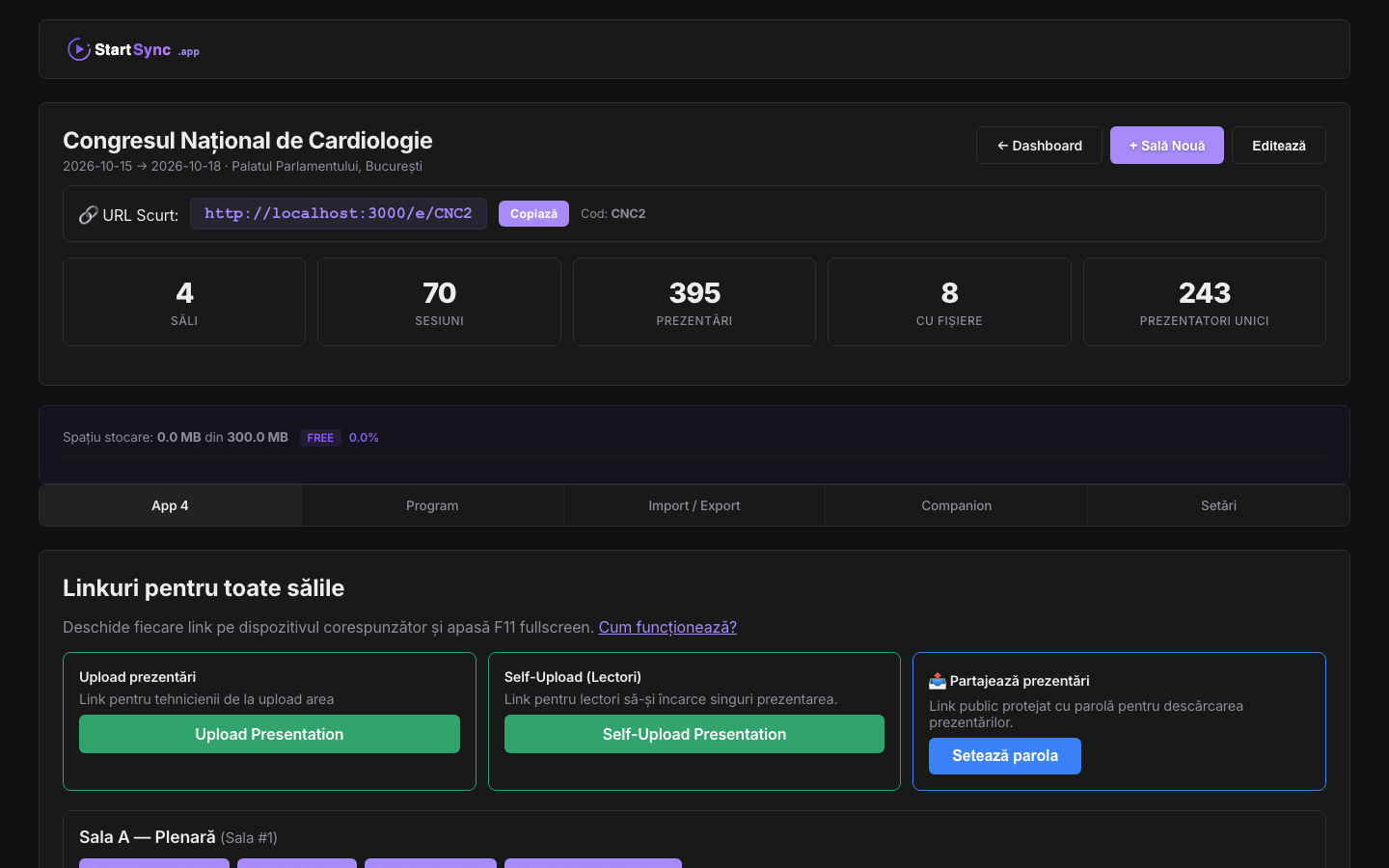Click the 395 Prezentări stat card
Screen dimensions: 1389x868
(x=694, y=302)
